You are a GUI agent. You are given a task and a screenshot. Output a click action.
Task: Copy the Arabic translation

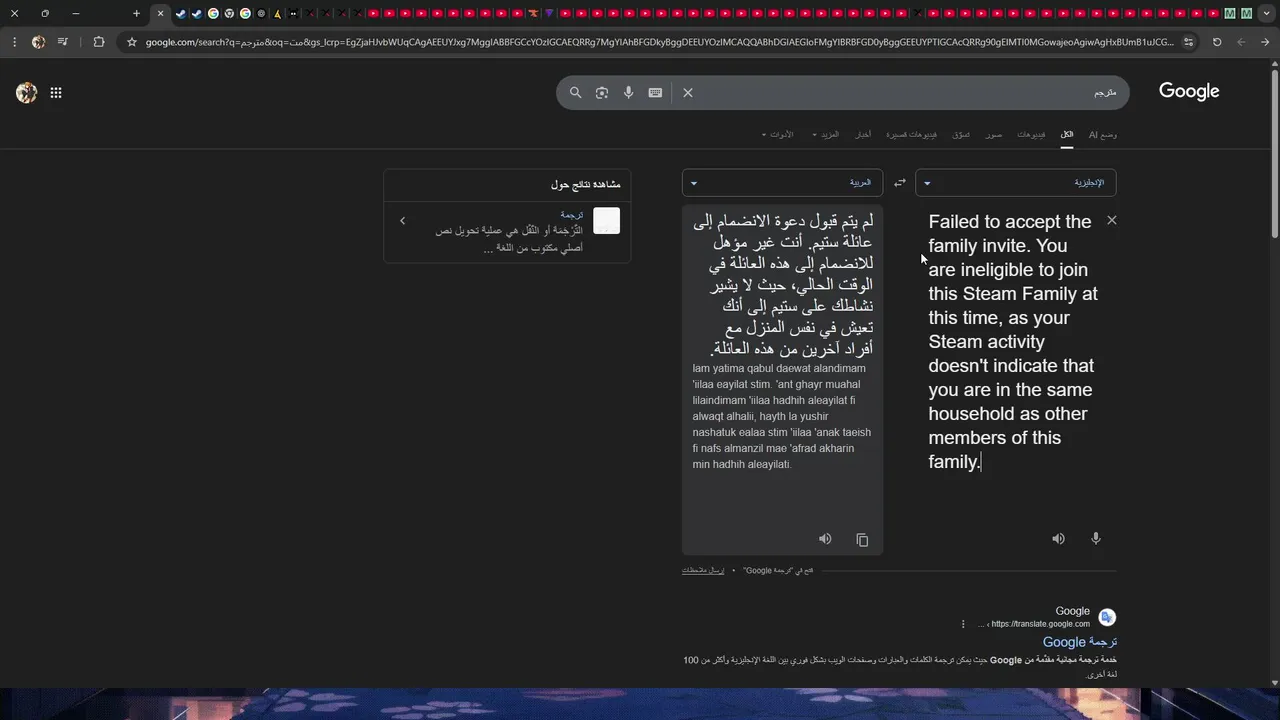862,539
